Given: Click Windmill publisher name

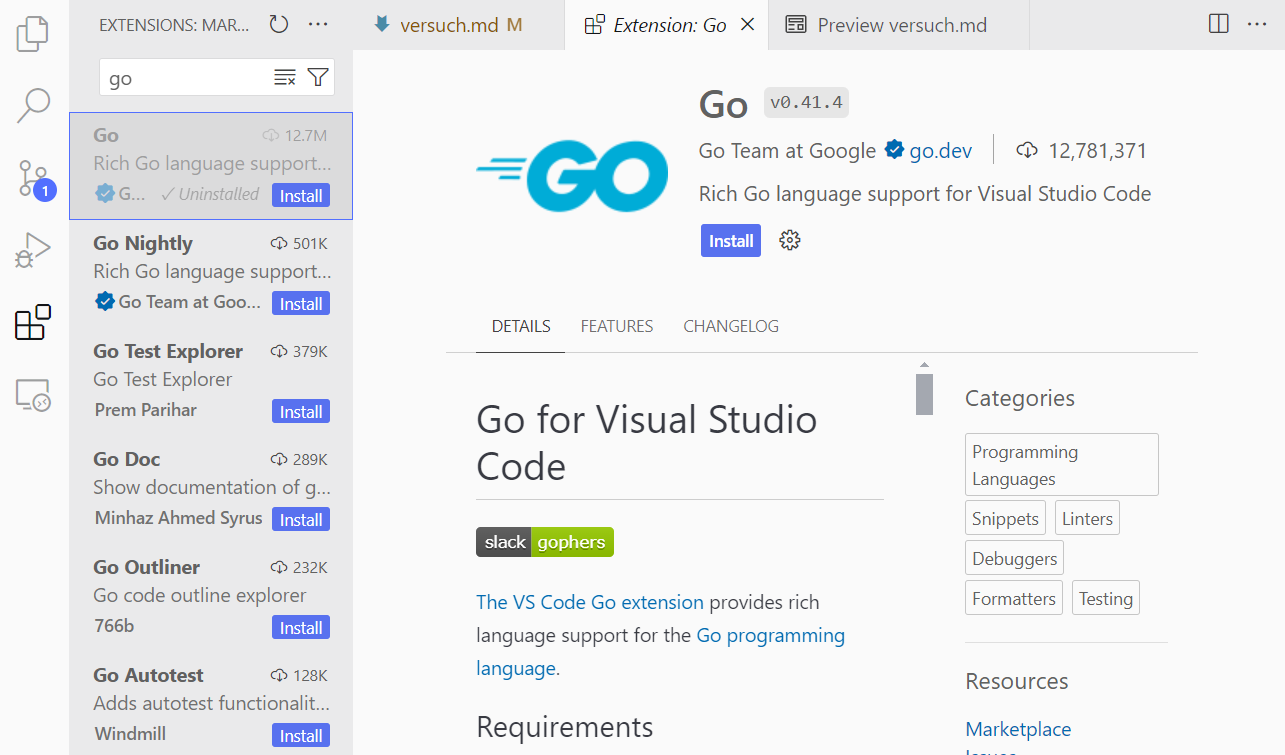Looking at the screenshot, I should (x=130, y=734).
